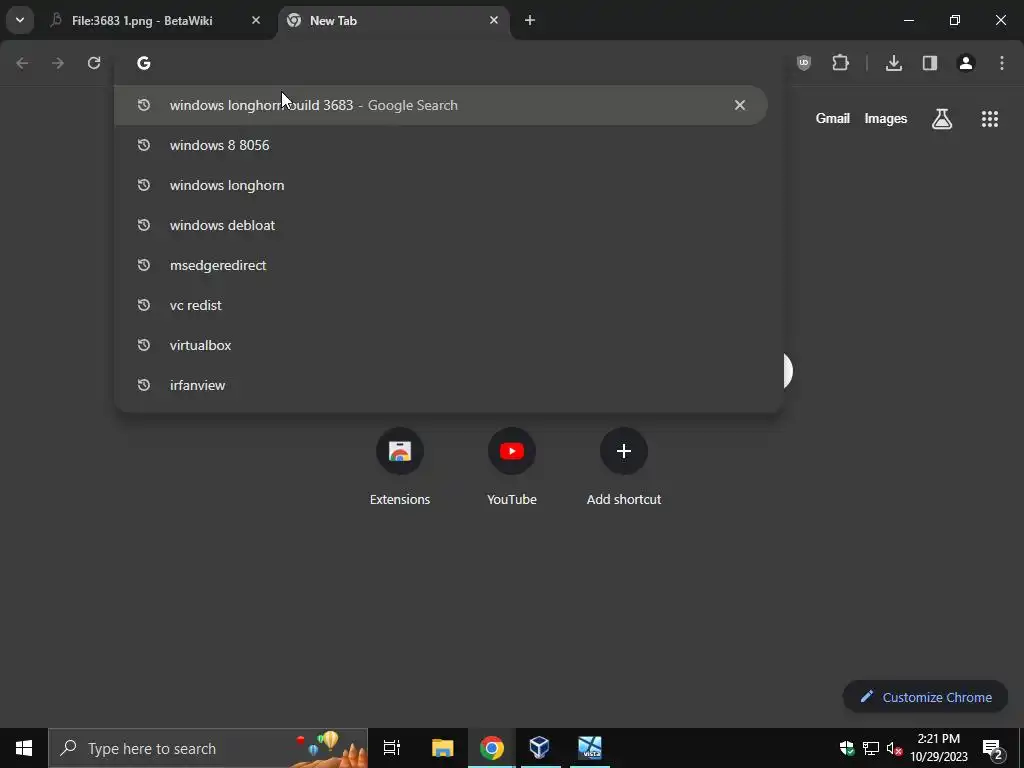
Task: Select the New Tab tab
Action: (x=394, y=21)
